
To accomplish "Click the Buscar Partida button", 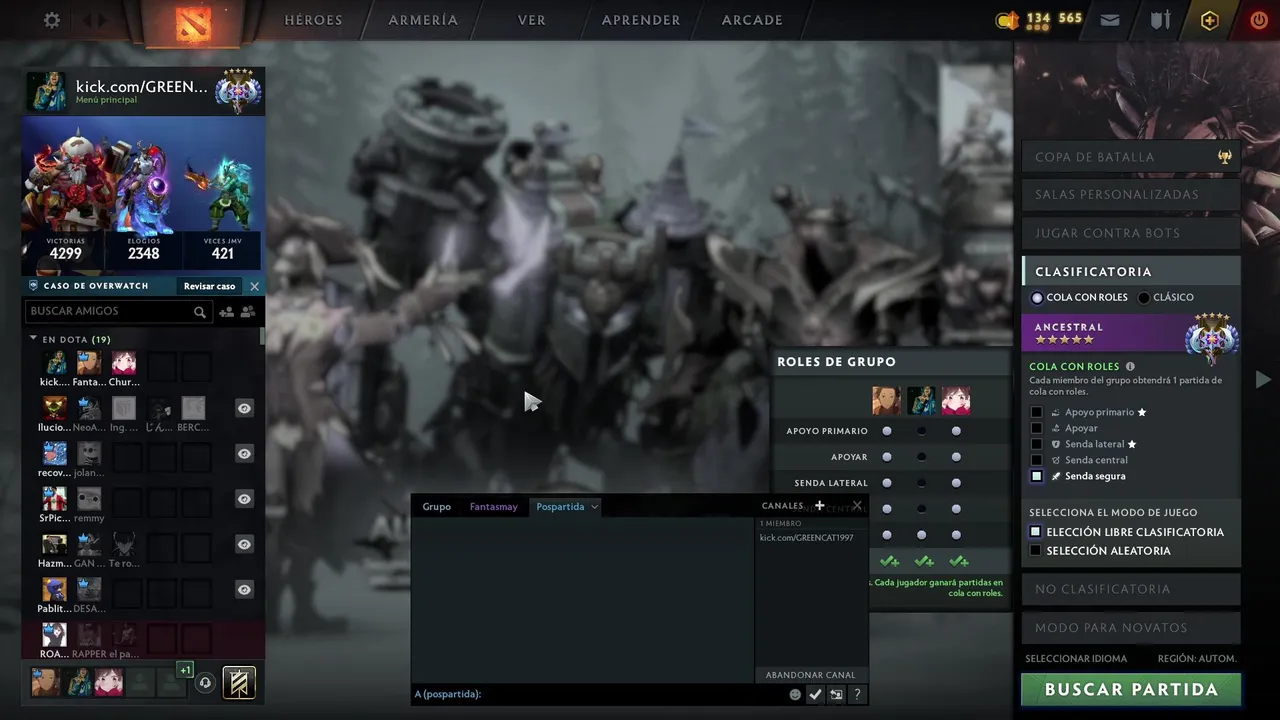I will 1131,690.
